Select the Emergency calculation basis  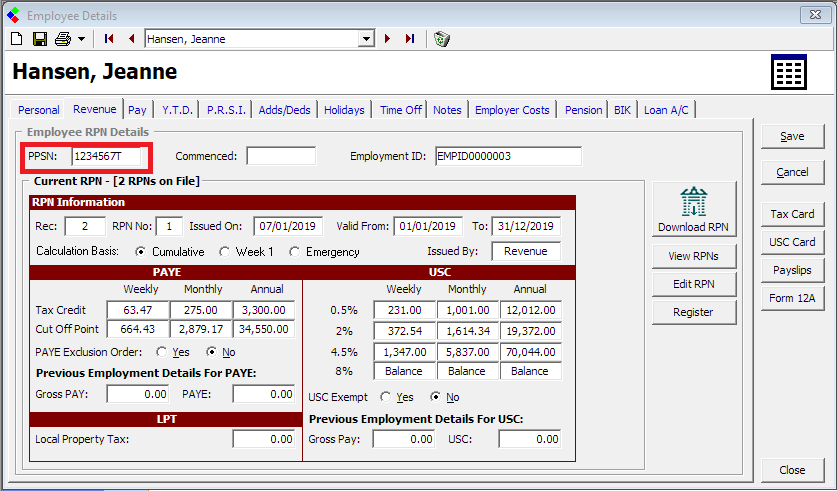coord(294,252)
